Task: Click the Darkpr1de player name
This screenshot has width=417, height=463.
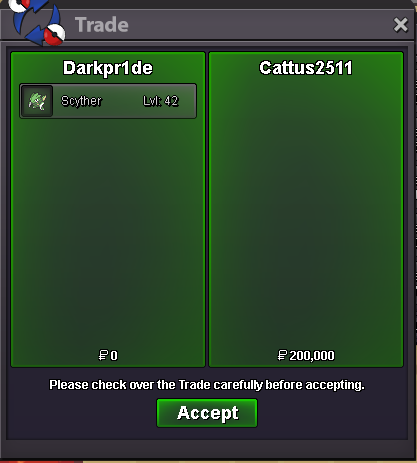Action: pyautogui.click(x=108, y=68)
